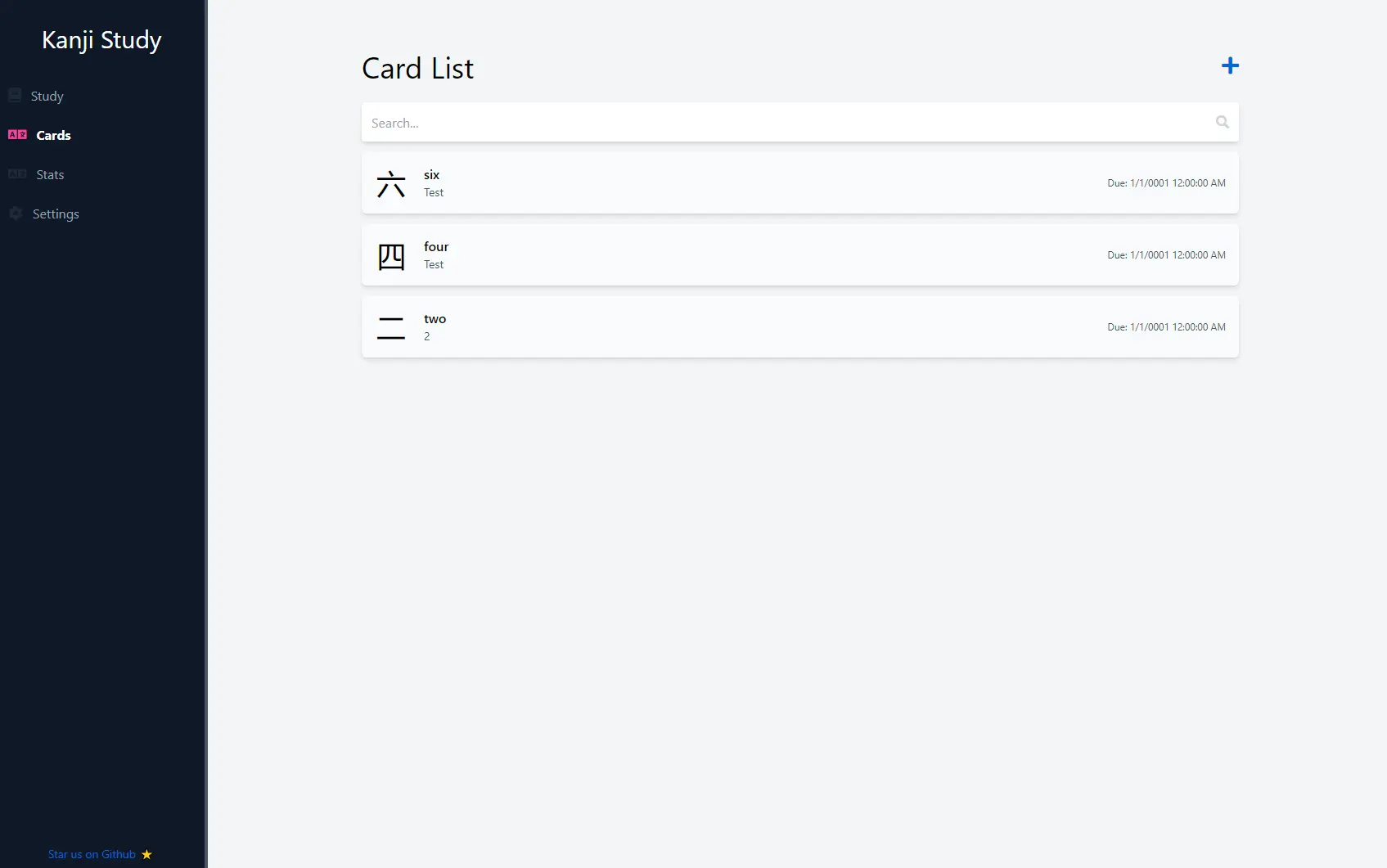Select the kanji character on the two card
The height and width of the screenshot is (868, 1387).
[x=390, y=327]
